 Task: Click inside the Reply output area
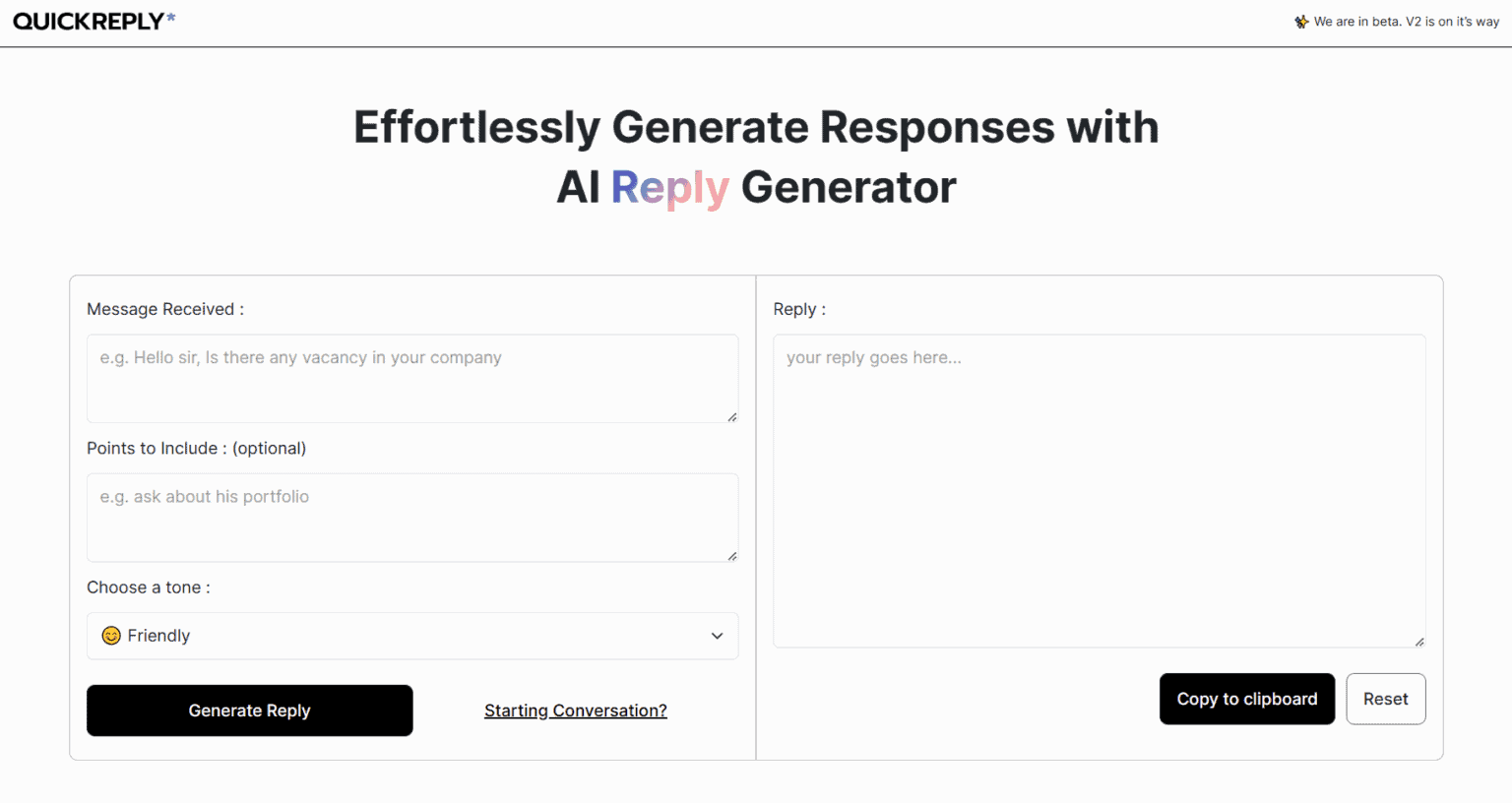pos(1100,491)
